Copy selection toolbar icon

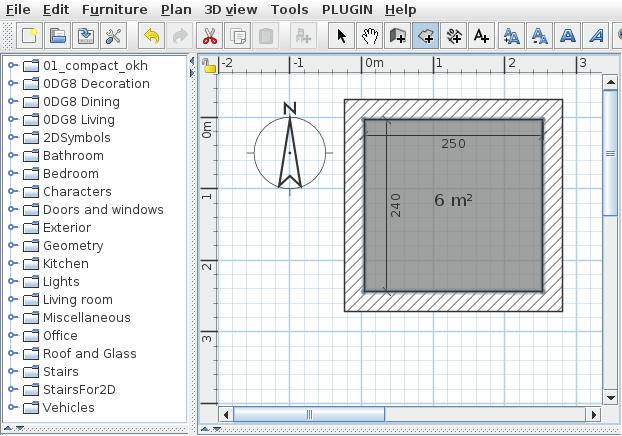[238, 36]
